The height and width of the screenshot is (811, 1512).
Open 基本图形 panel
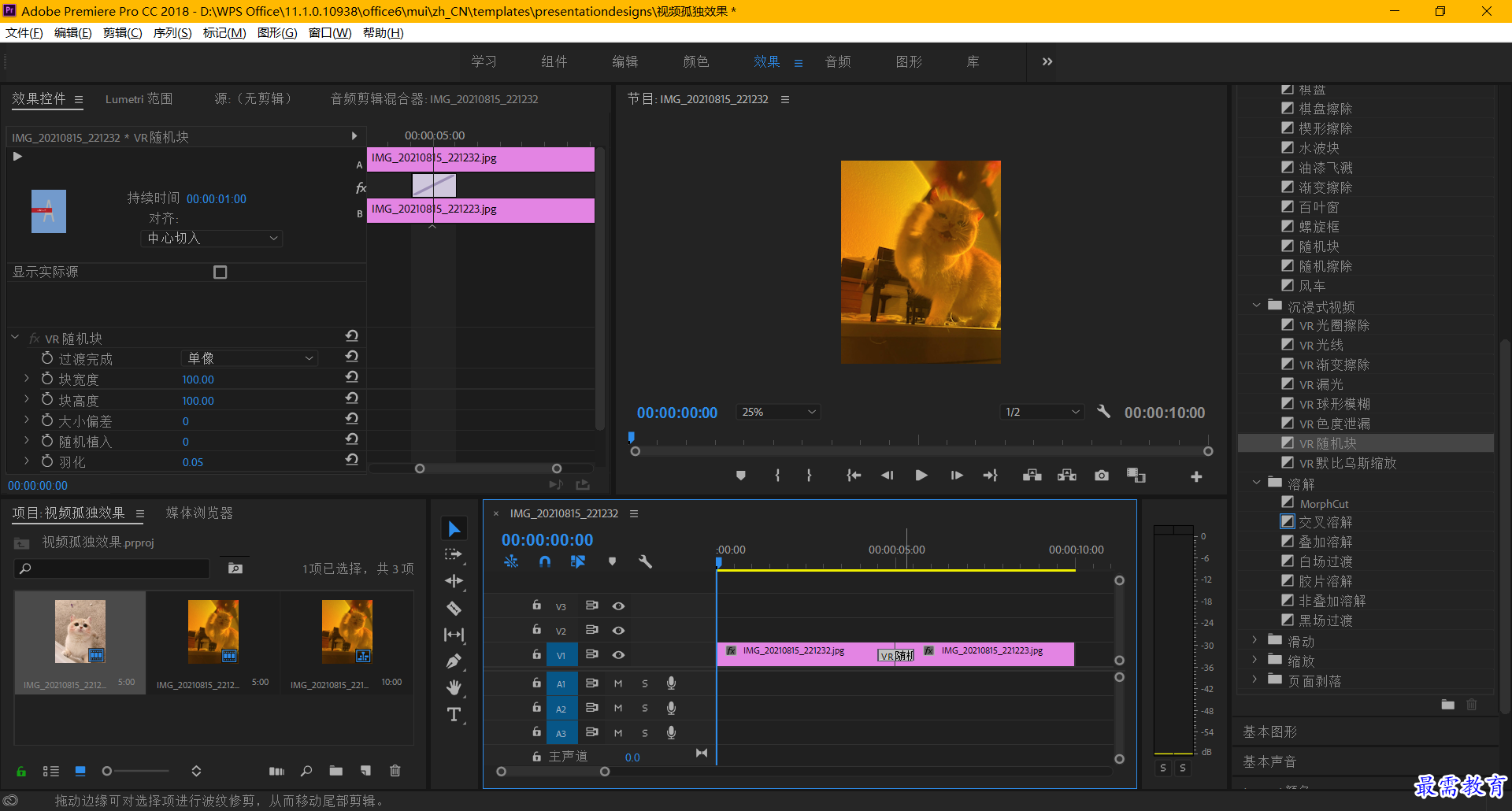click(1269, 732)
